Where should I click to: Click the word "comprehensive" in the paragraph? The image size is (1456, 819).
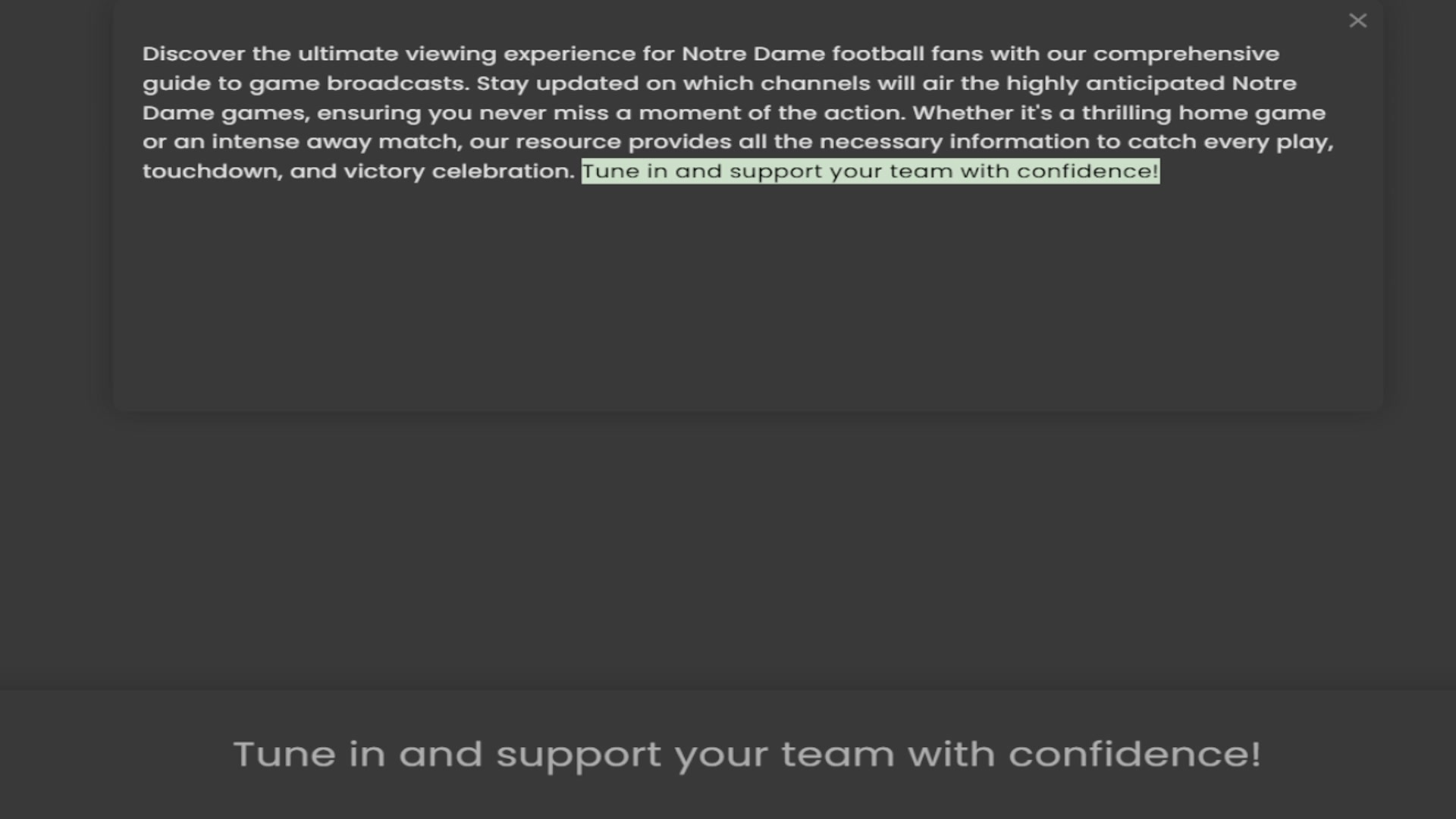[x=1186, y=54]
